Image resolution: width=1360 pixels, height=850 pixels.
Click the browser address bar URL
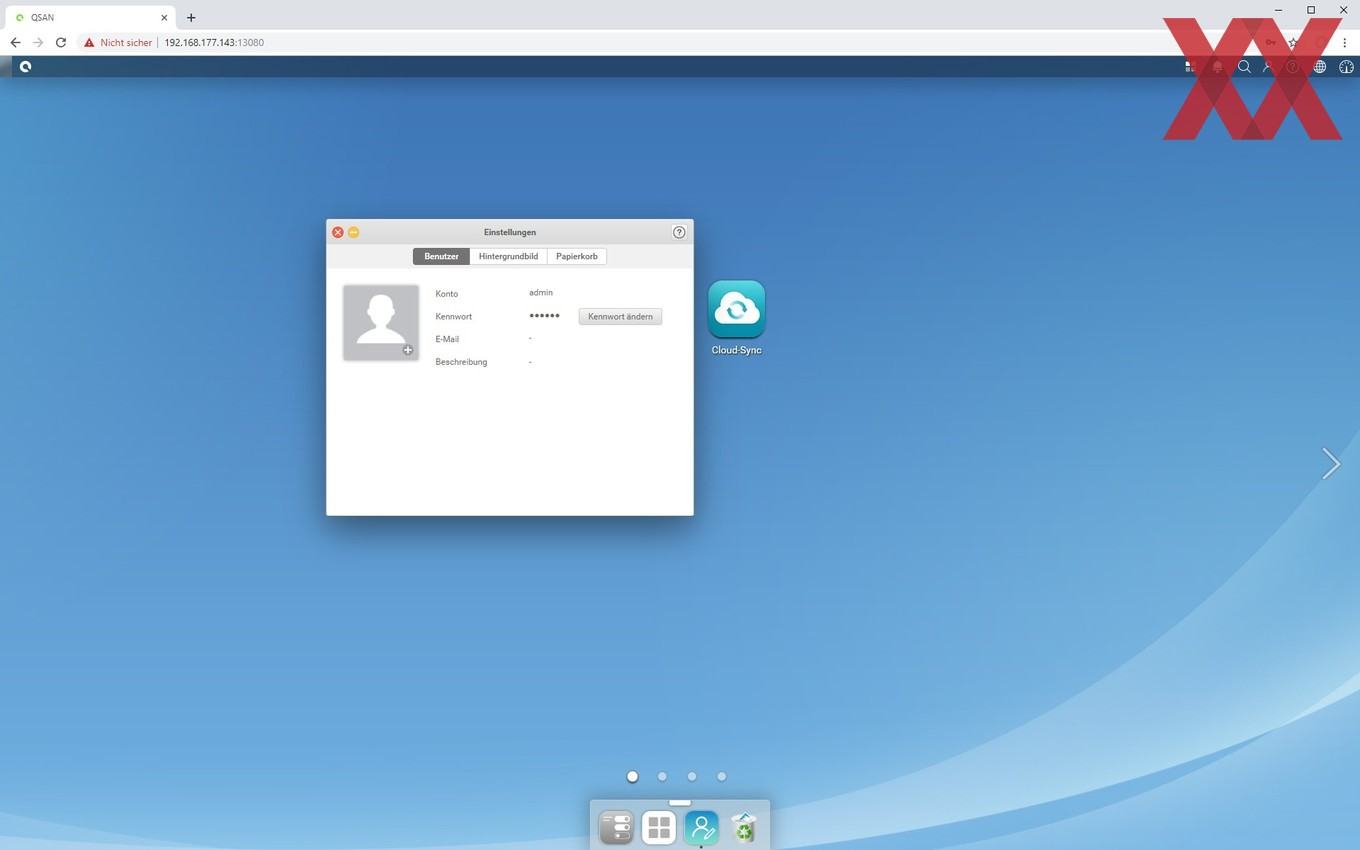tap(214, 43)
